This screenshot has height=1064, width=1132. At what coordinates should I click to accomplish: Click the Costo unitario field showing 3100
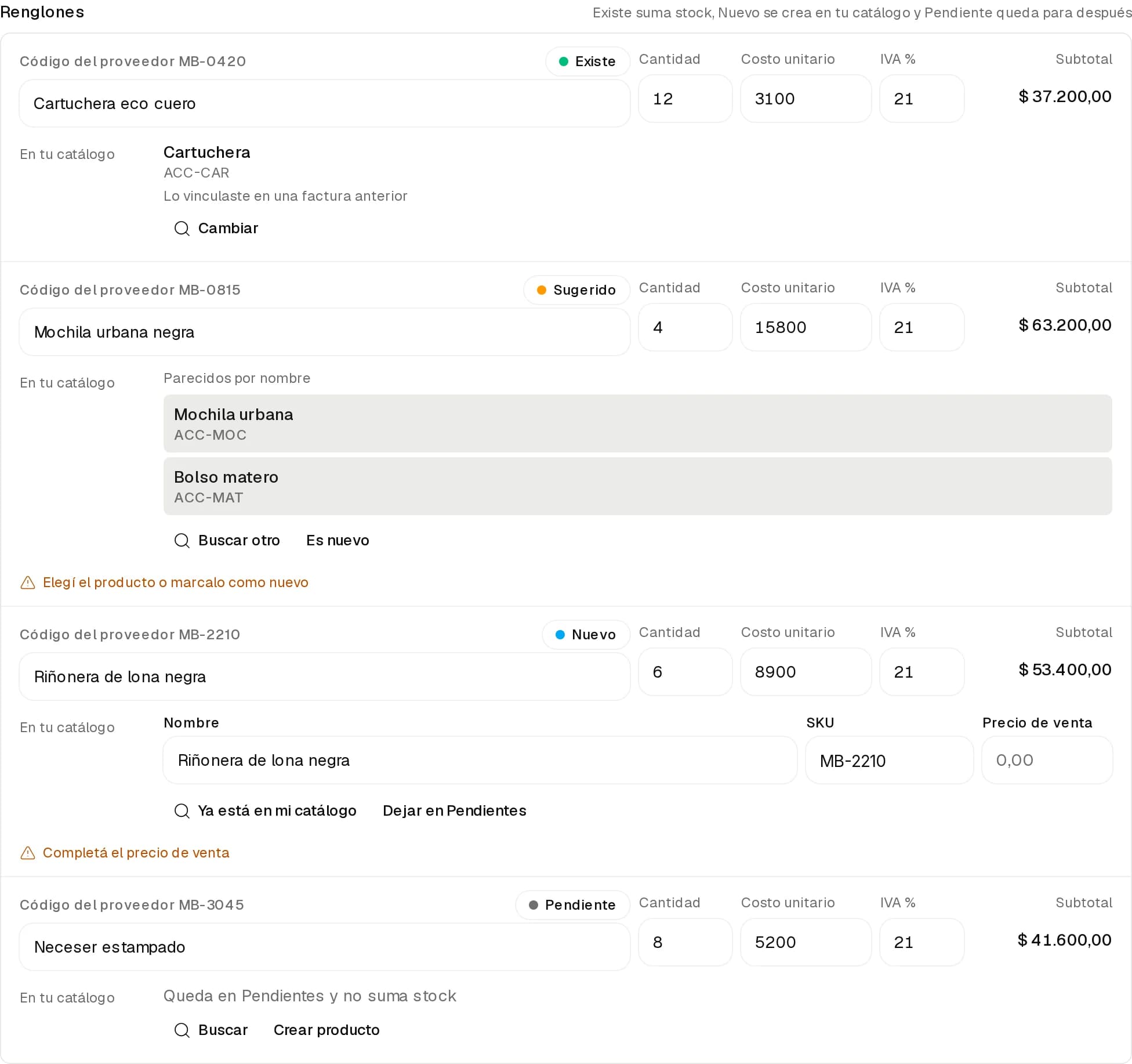[x=806, y=99]
